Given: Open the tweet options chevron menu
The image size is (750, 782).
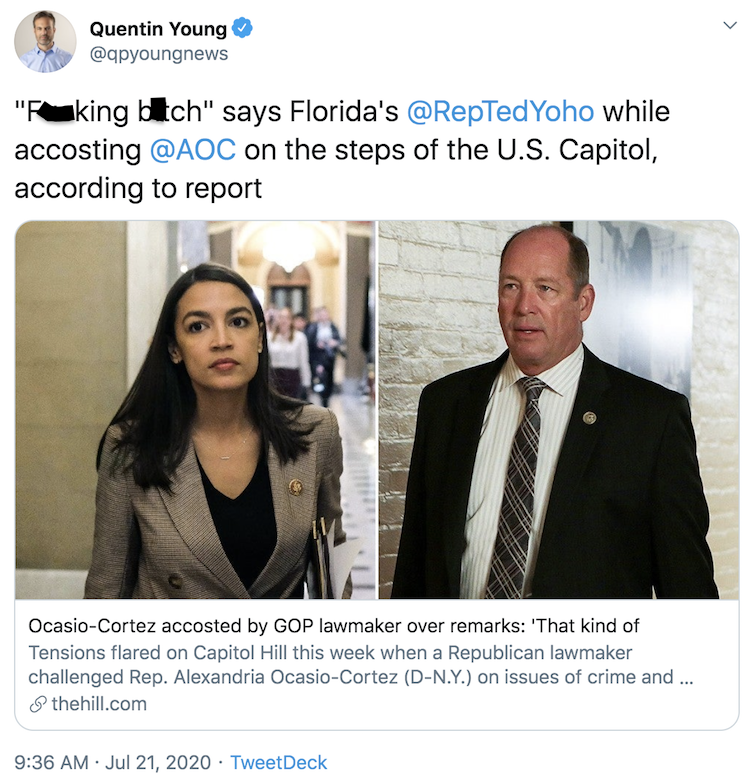Looking at the screenshot, I should pos(730,25).
